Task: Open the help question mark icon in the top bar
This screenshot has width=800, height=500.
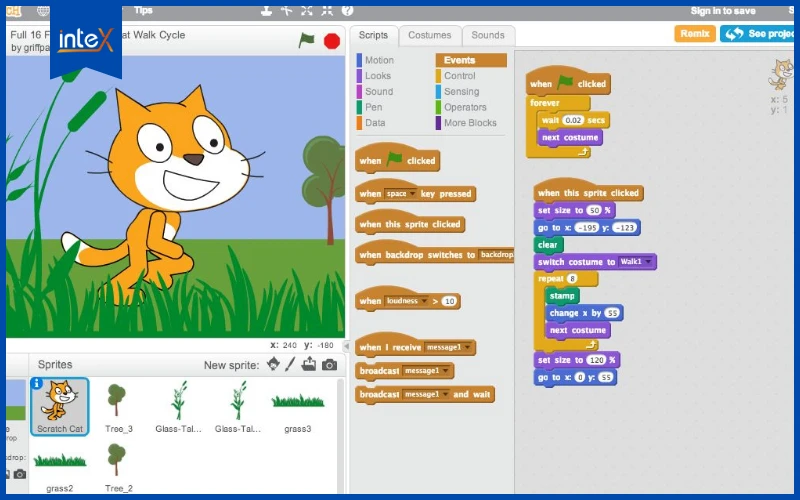Action: tap(347, 10)
